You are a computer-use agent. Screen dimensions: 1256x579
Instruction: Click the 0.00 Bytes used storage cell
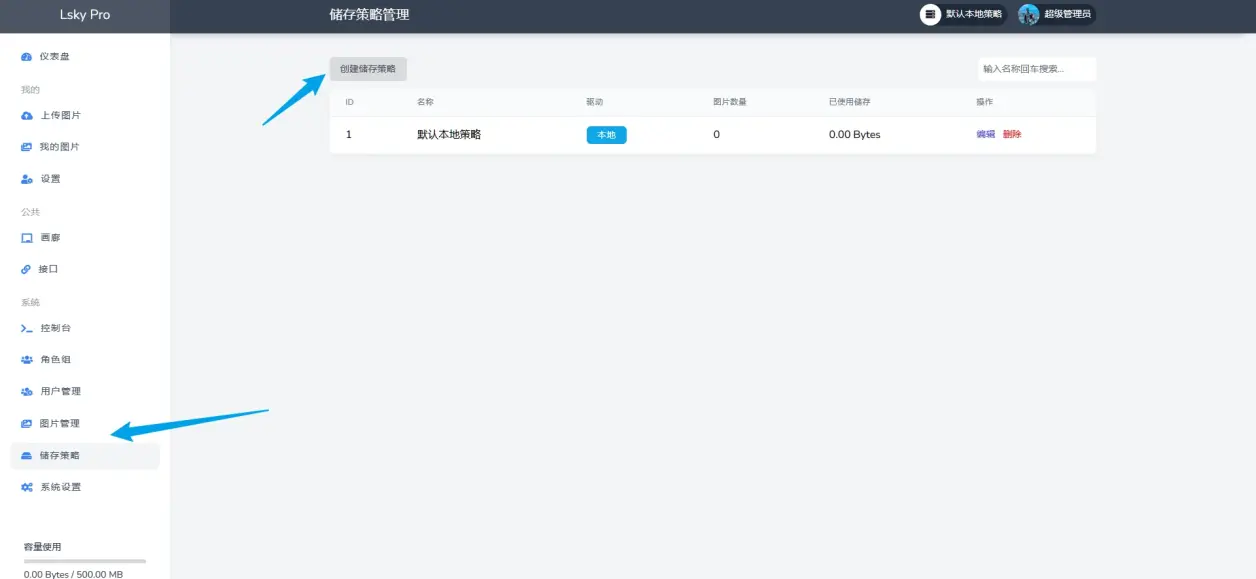point(855,134)
